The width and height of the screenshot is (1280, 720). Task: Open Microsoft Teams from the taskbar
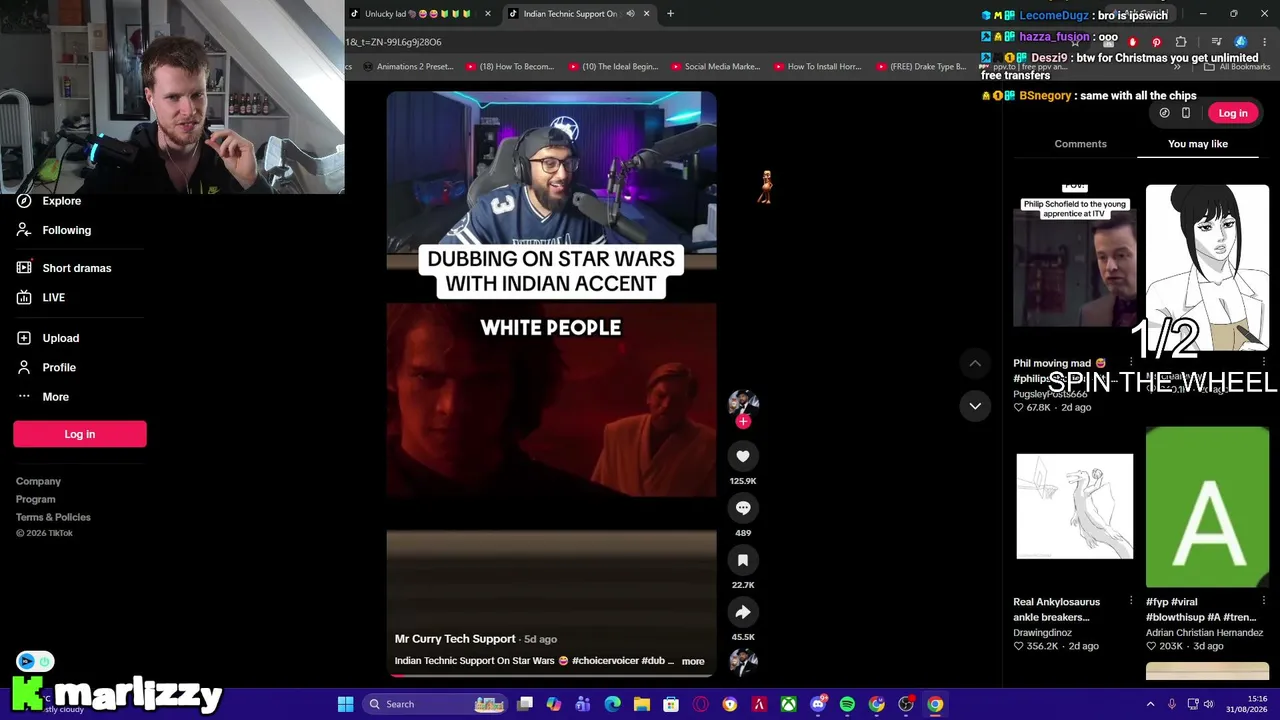pos(583,704)
